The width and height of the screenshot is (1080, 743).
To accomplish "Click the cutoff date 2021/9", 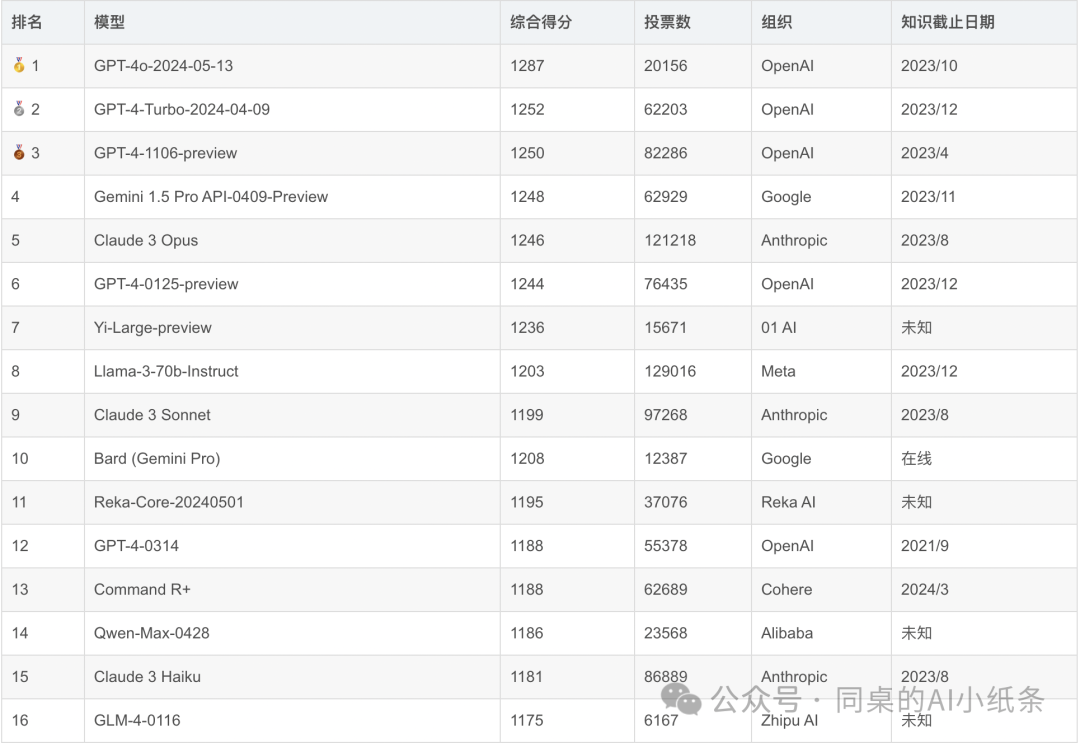I will click(x=924, y=545).
